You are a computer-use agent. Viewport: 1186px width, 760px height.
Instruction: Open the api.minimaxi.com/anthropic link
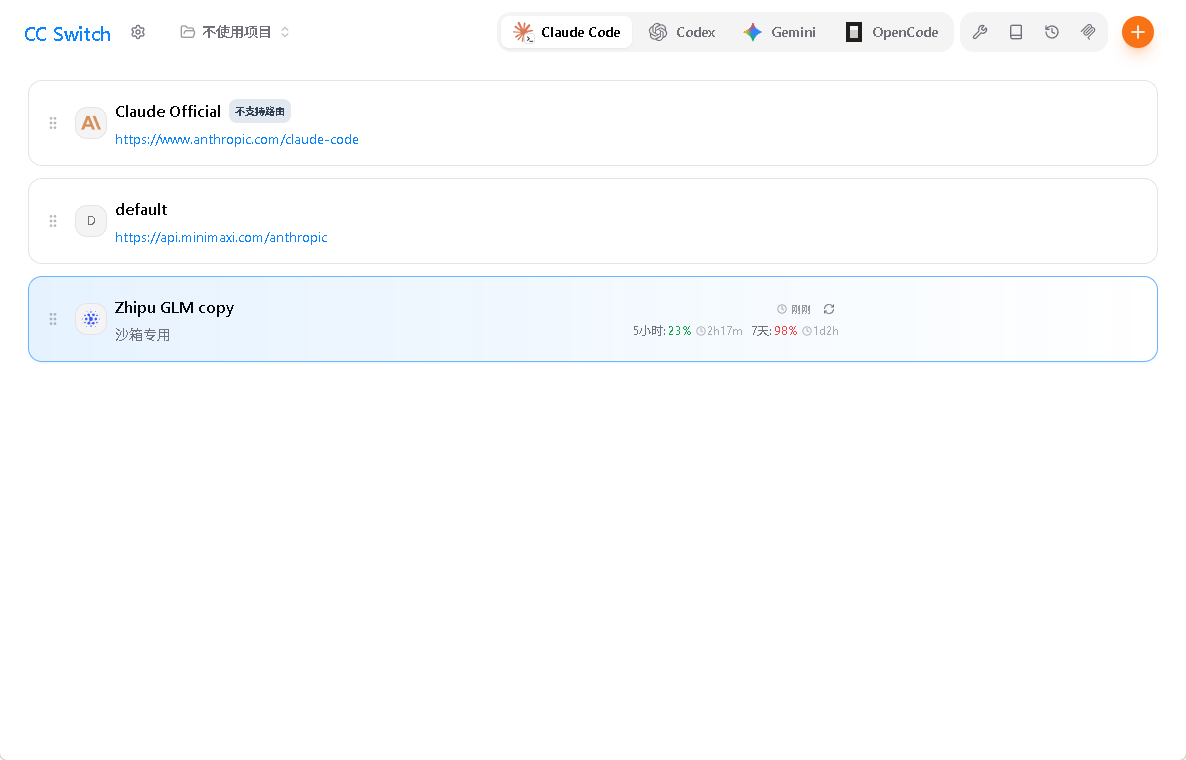click(221, 237)
